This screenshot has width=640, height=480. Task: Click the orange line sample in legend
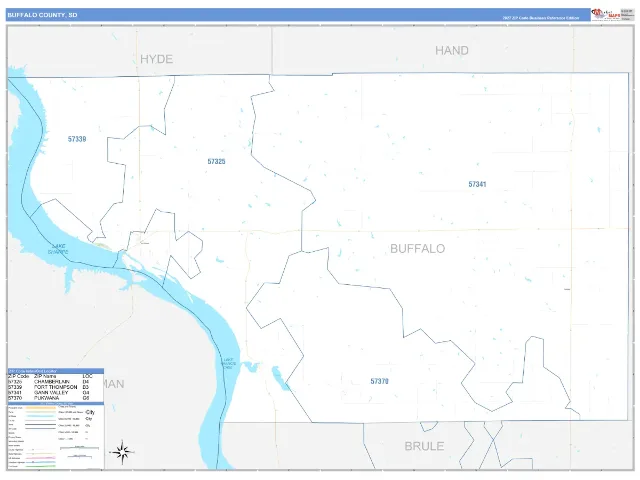pyautogui.click(x=41, y=408)
